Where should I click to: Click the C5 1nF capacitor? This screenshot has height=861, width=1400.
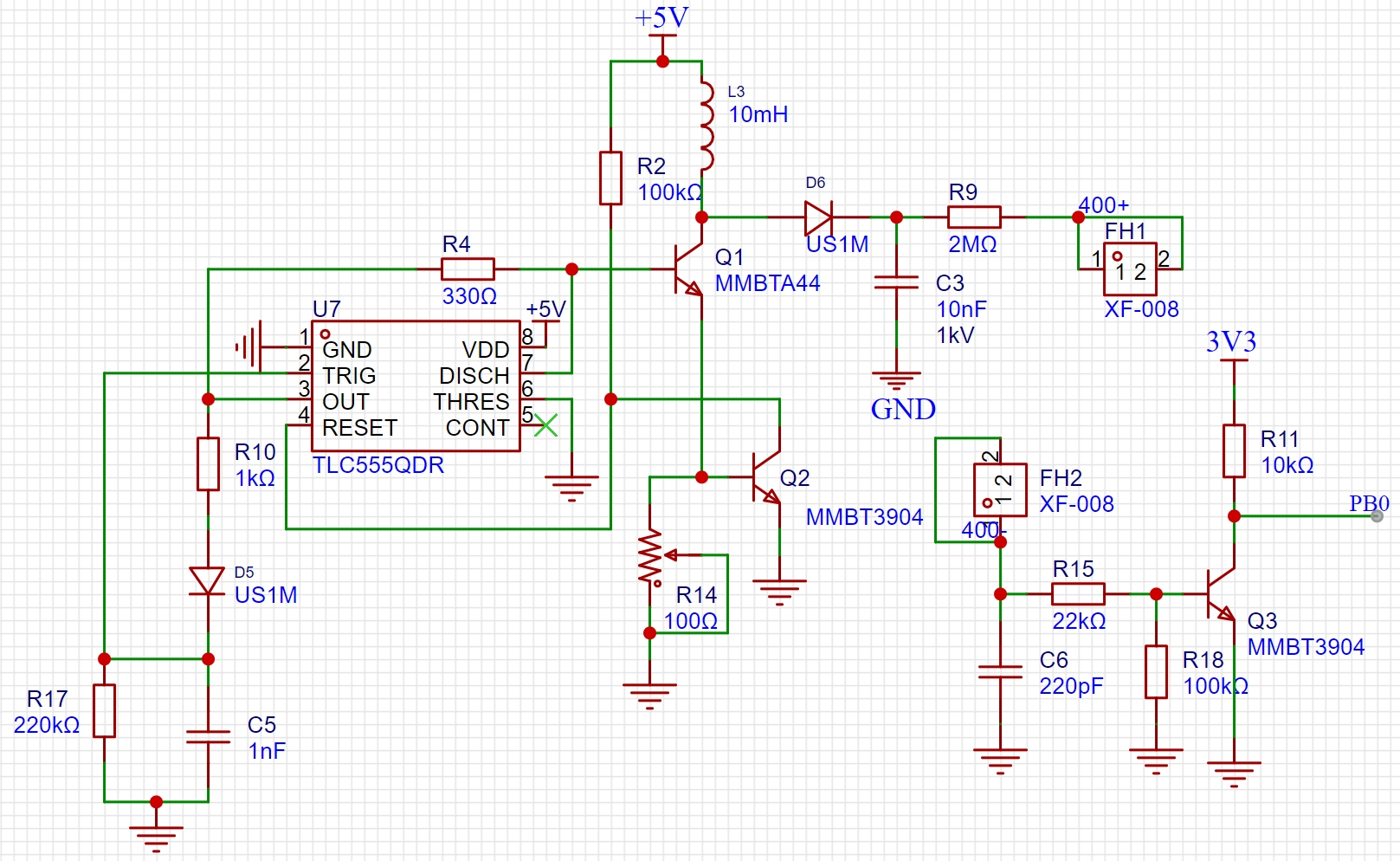(208, 737)
